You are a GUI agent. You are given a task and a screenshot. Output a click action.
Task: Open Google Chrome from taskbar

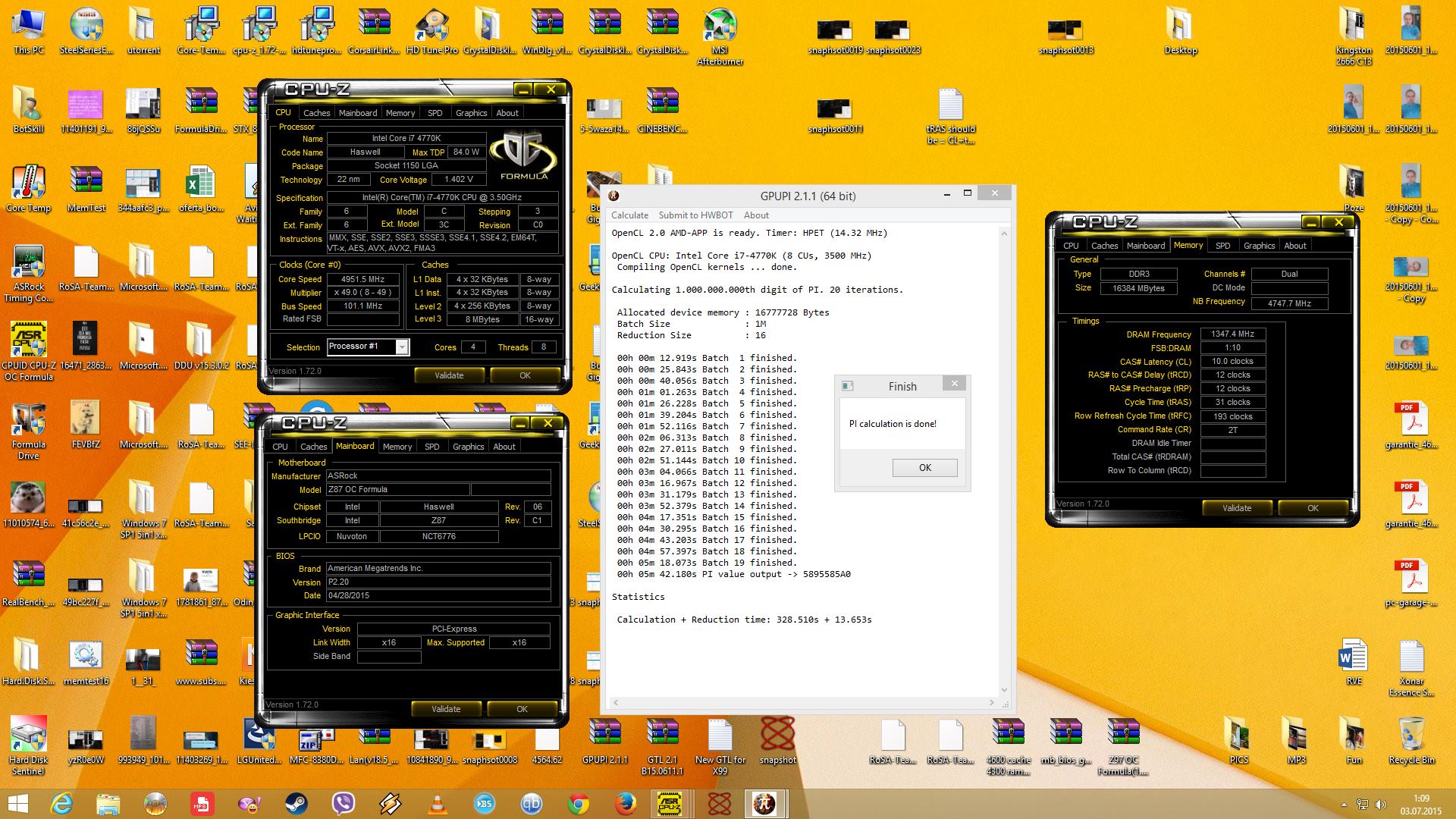pos(579,803)
